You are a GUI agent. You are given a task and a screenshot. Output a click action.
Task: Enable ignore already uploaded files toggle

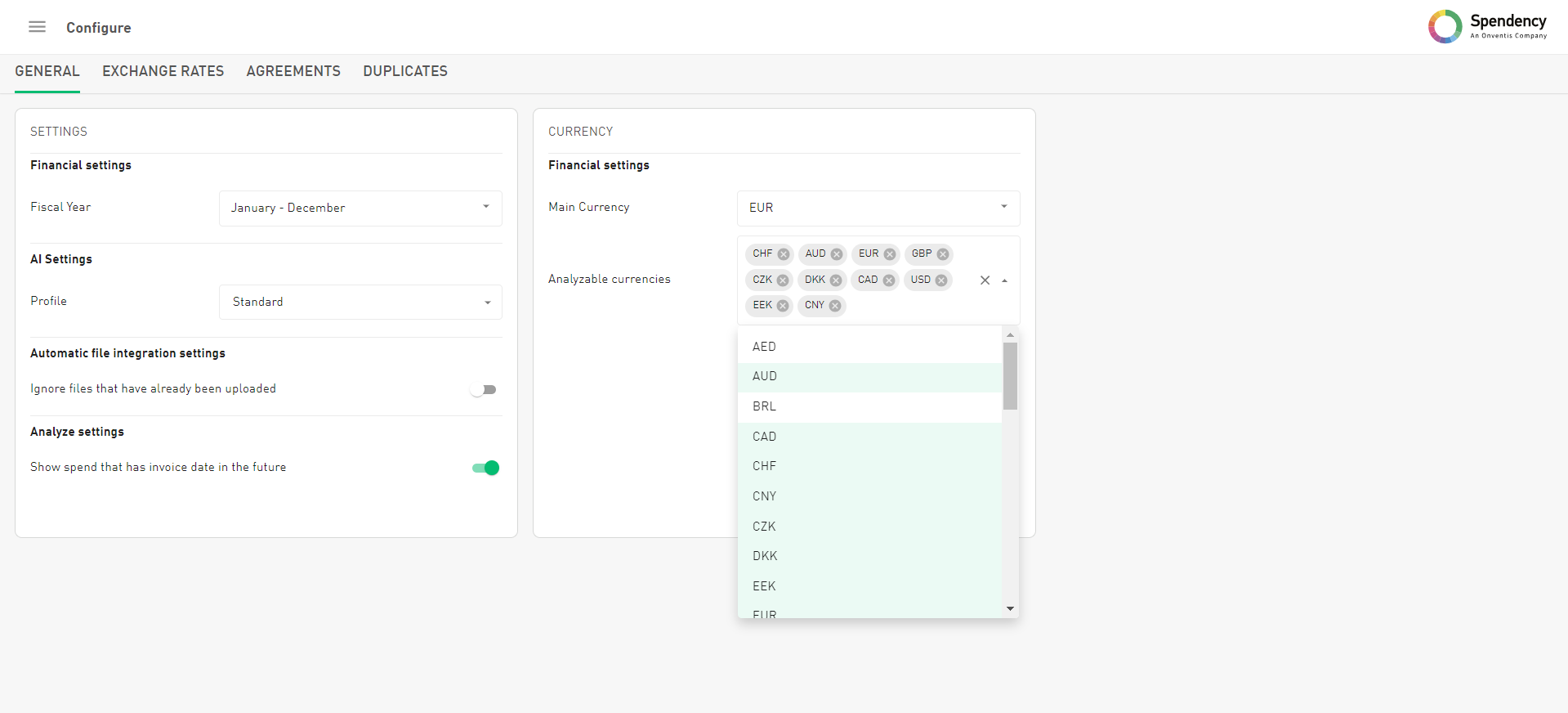(x=483, y=389)
